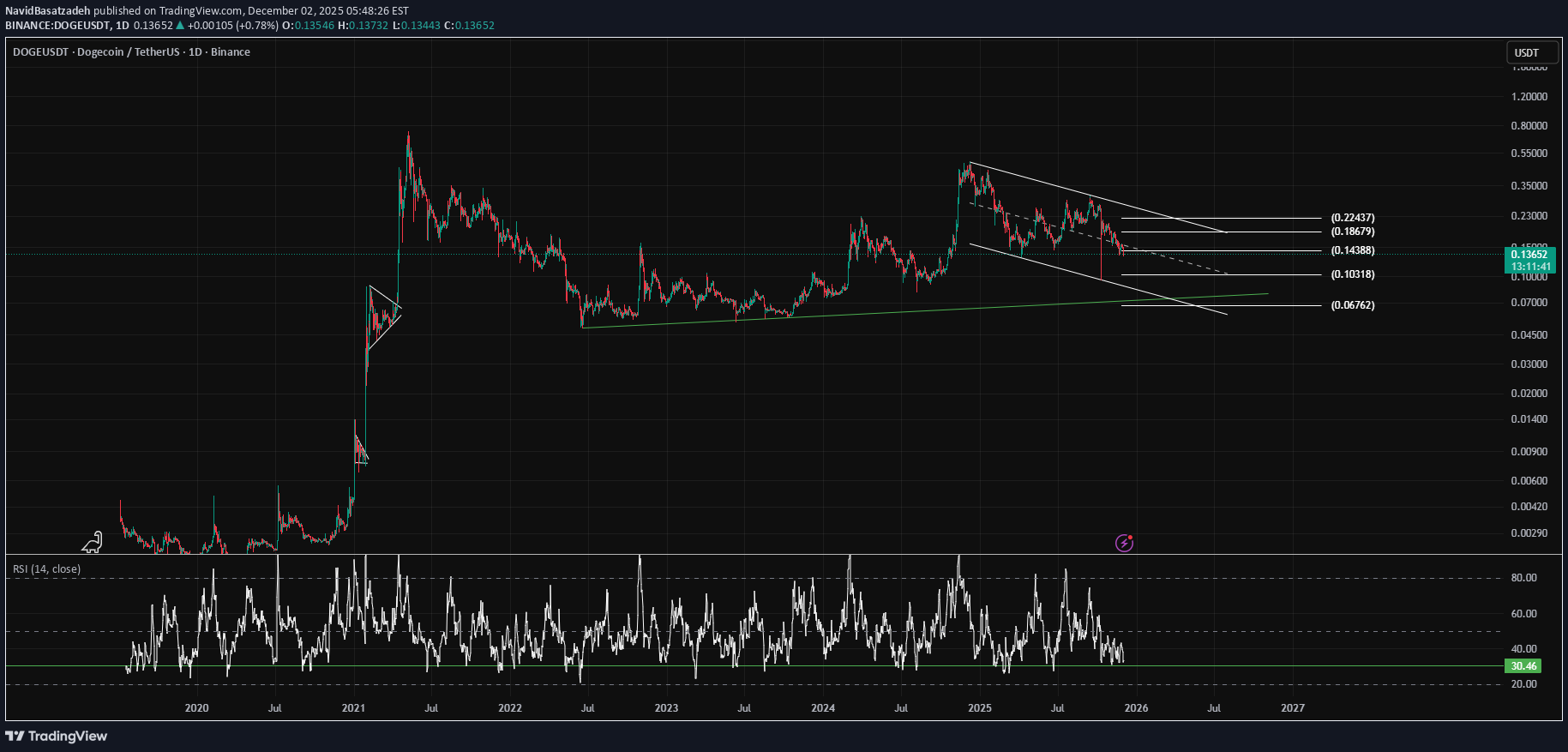1568x752 pixels.
Task: Select the (0.14388) price level label
Action: coord(1352,250)
